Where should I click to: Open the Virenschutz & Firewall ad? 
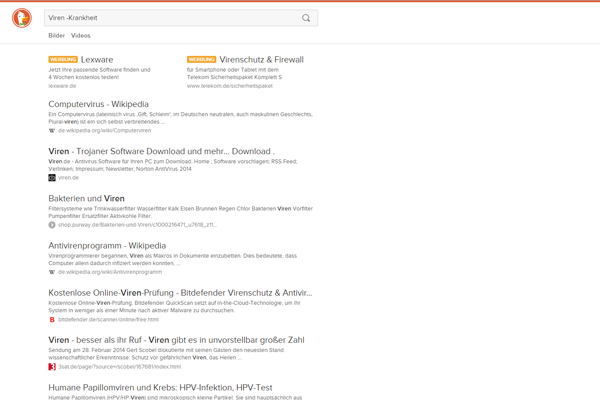(260, 59)
